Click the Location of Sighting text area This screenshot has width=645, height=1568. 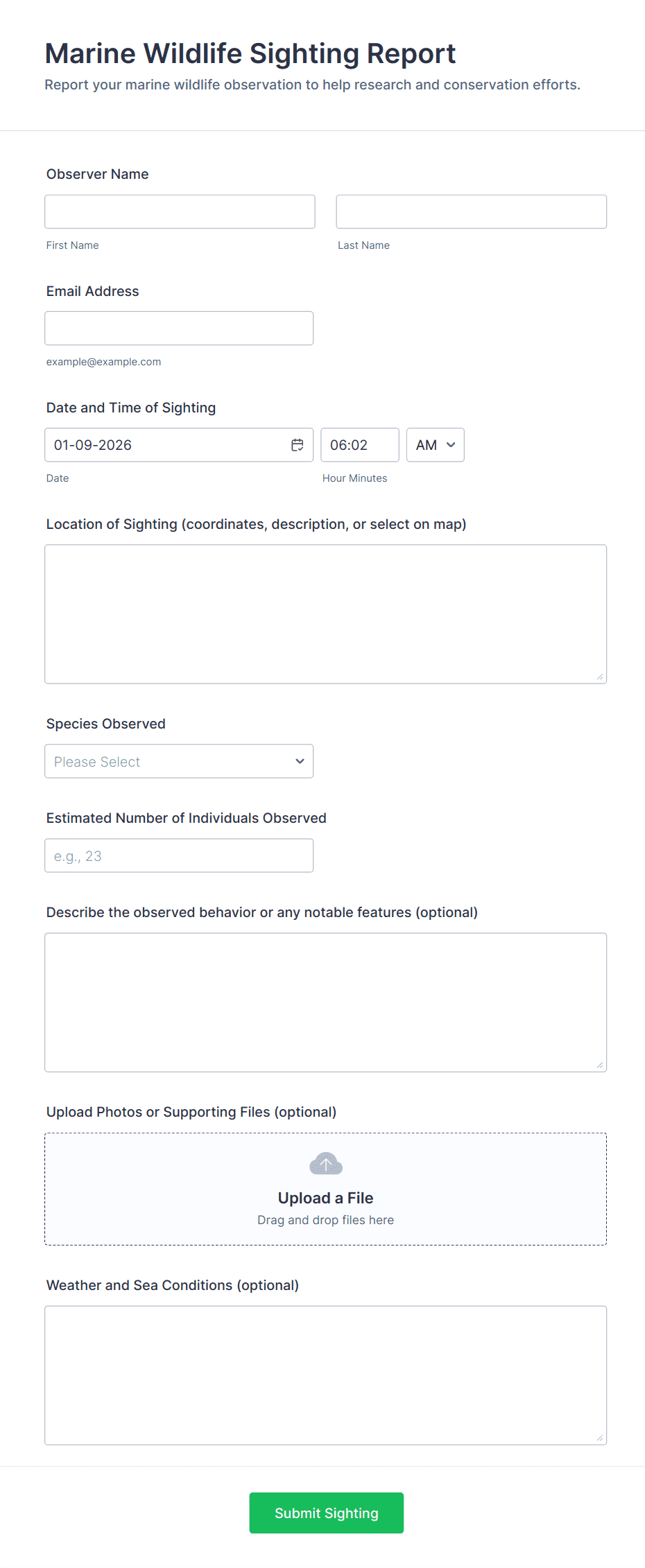point(325,613)
